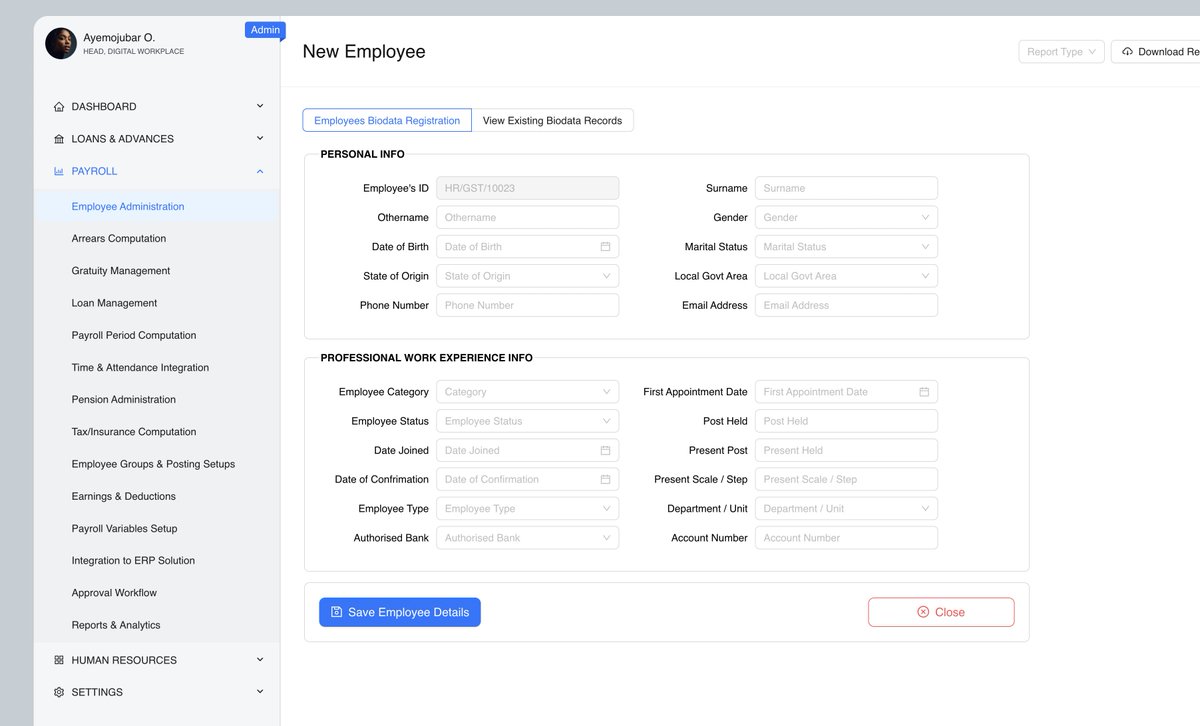Click the Present Post input field

coord(846,450)
